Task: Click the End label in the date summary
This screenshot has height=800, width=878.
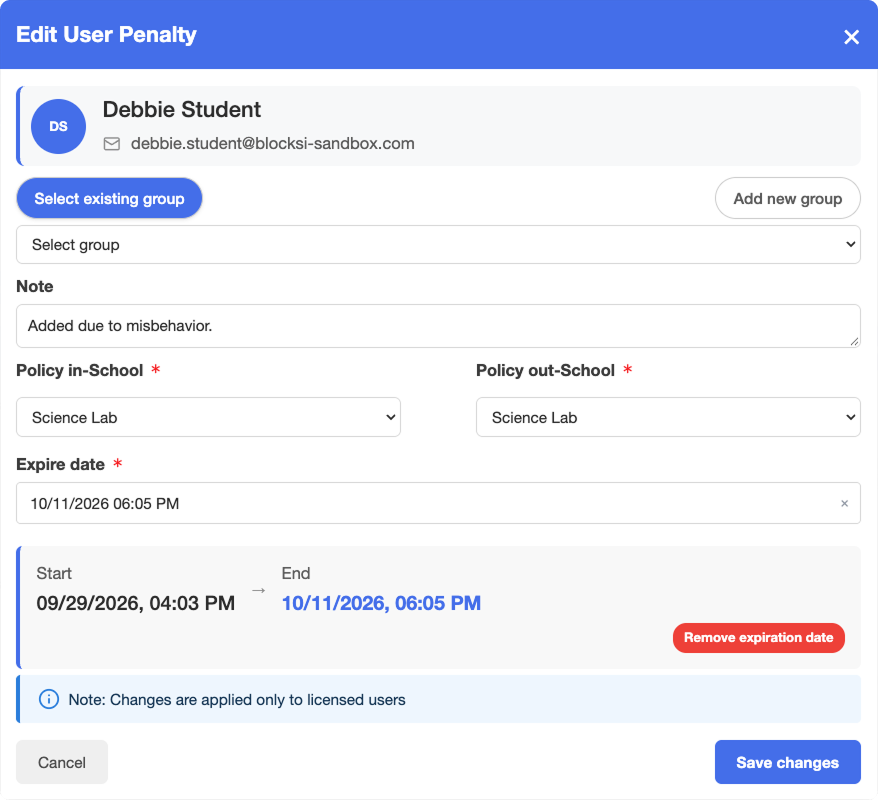Action: click(x=296, y=573)
